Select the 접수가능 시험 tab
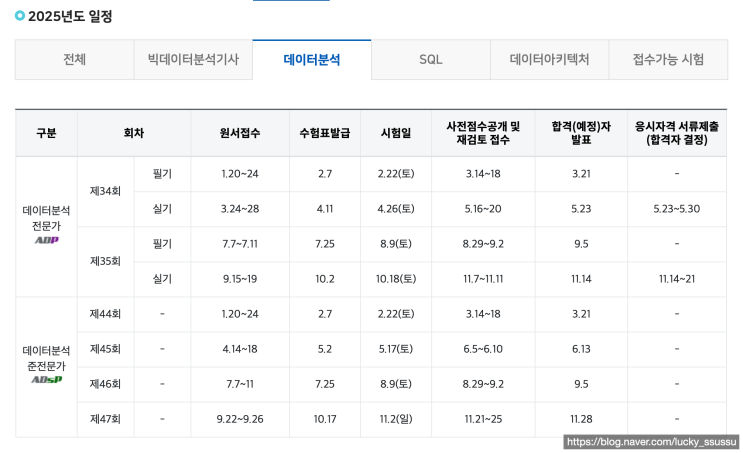 click(x=668, y=59)
